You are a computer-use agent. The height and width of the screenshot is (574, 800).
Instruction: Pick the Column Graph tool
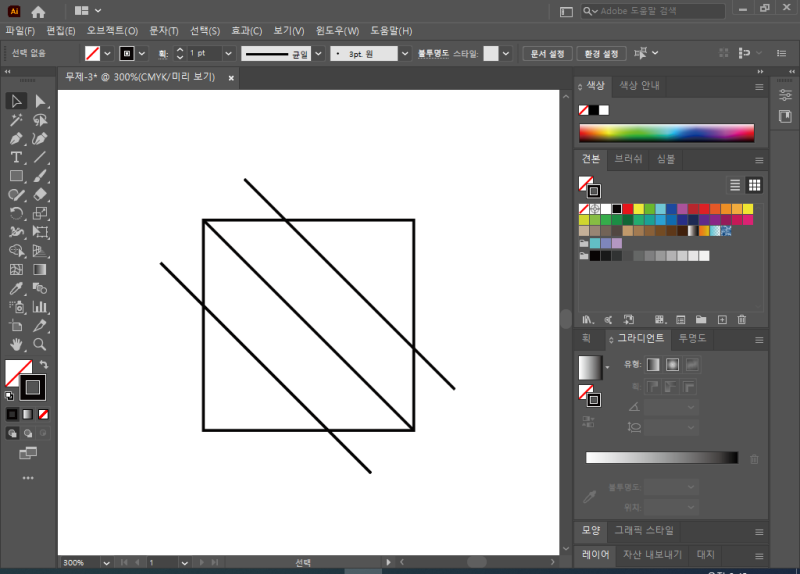pos(40,307)
